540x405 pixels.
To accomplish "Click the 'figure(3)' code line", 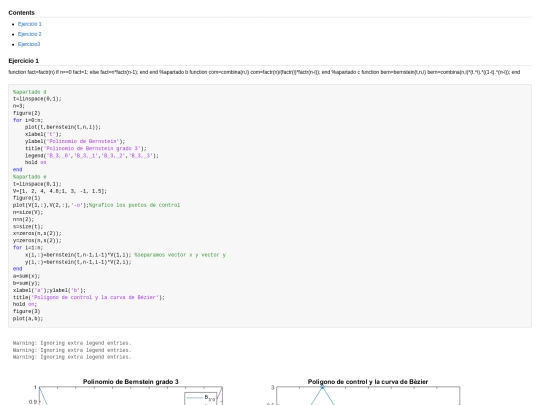I will [x=27, y=311].
